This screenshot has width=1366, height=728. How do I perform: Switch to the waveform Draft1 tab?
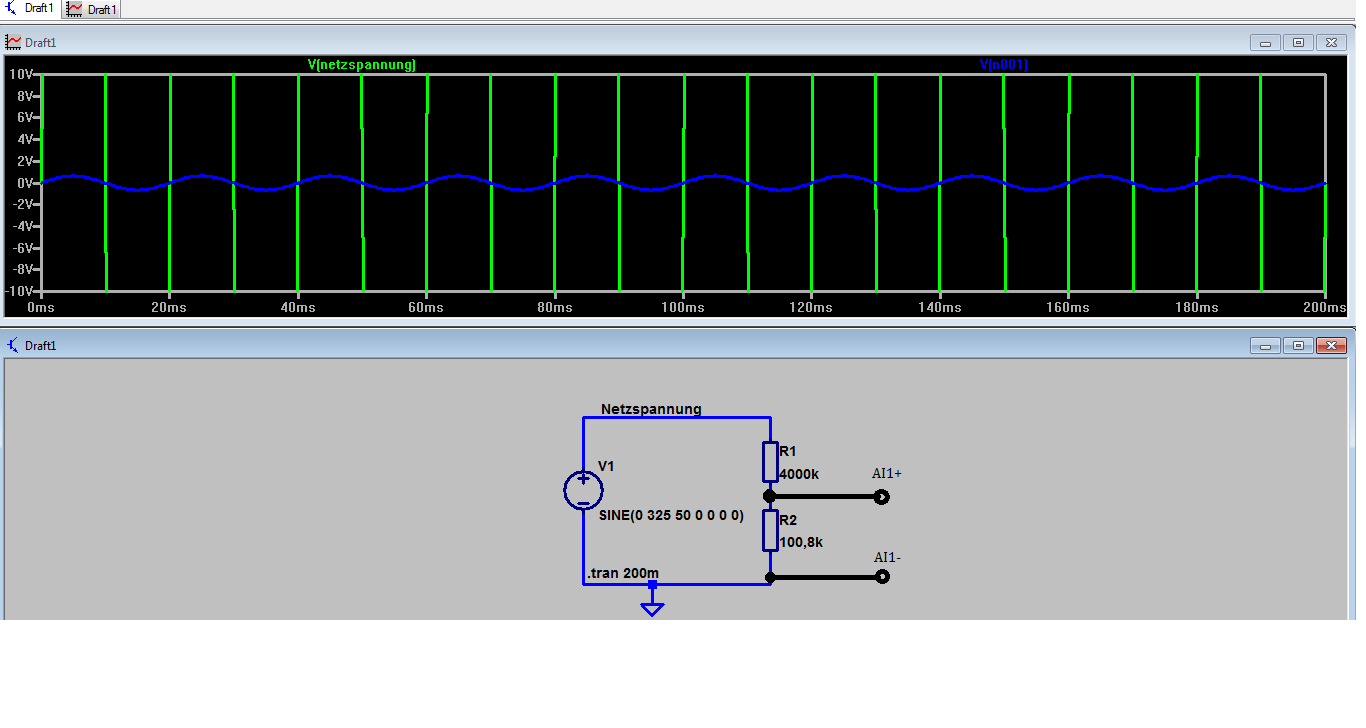coord(92,9)
